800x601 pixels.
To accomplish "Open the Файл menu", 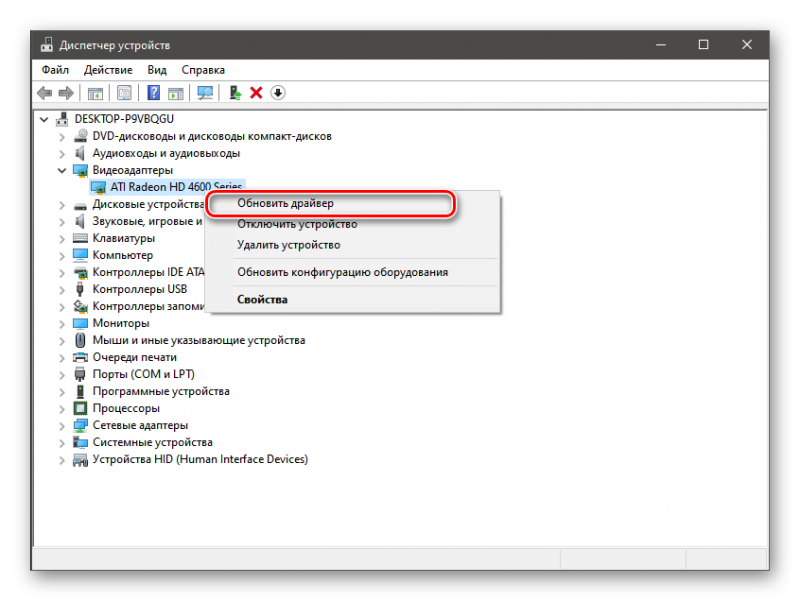I will (x=55, y=70).
